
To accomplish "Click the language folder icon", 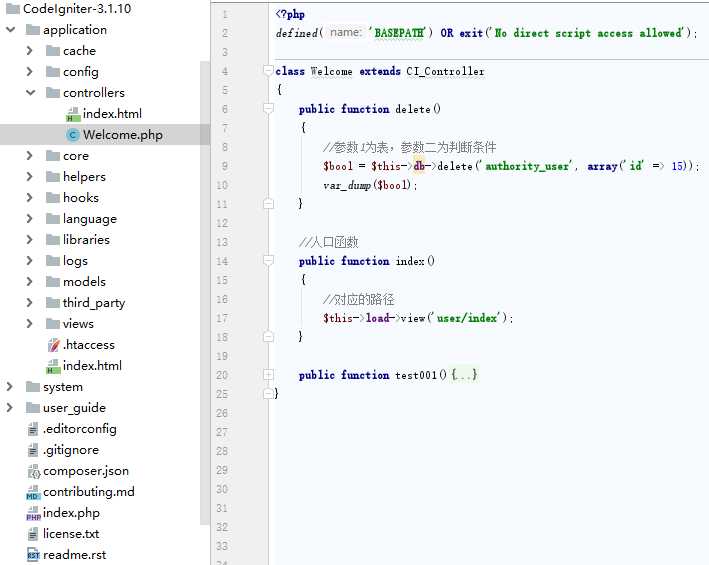I will click(53, 218).
